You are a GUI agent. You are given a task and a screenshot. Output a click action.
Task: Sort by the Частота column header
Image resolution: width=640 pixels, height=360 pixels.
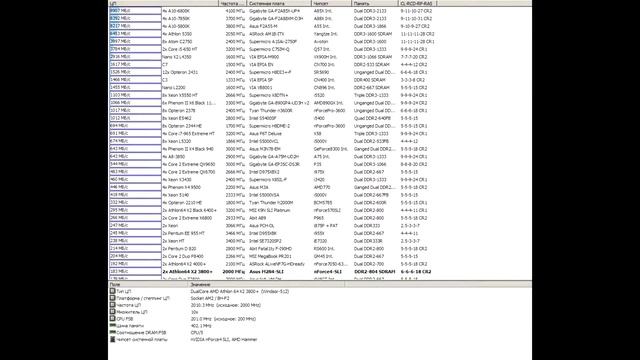233,3
